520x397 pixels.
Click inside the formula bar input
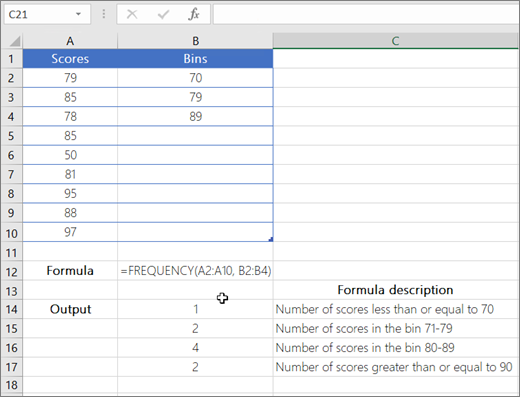[366, 14]
